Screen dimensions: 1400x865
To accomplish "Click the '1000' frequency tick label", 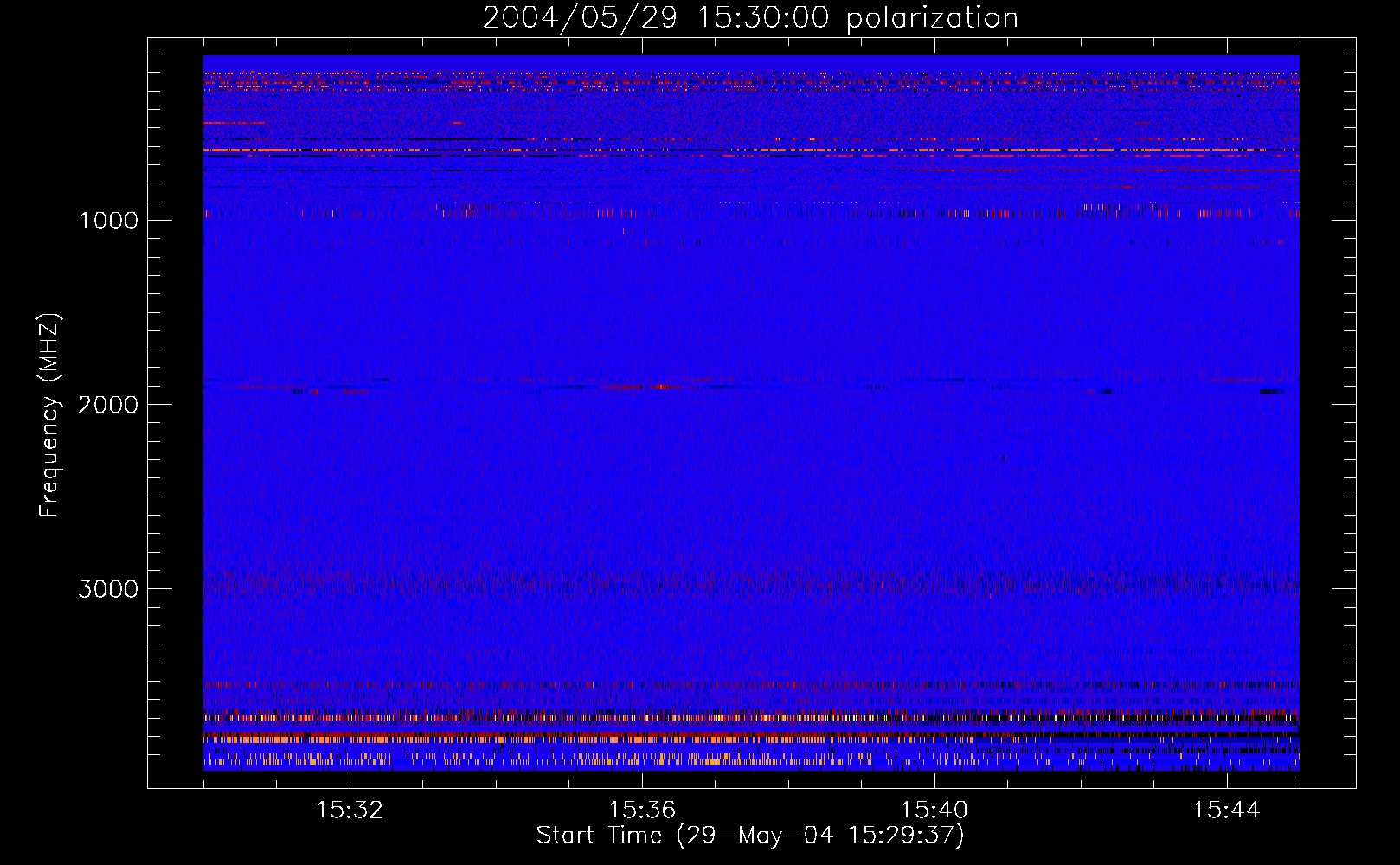I will point(108,221).
